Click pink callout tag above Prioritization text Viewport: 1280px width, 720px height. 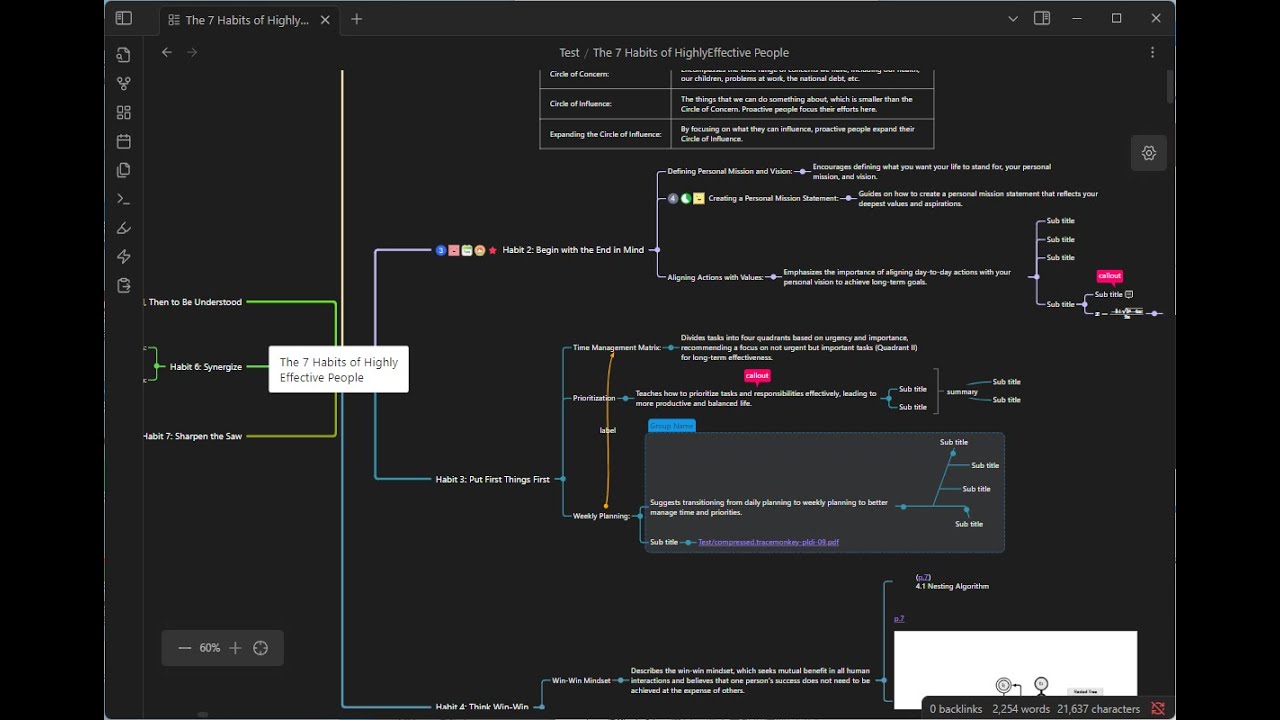pos(757,376)
